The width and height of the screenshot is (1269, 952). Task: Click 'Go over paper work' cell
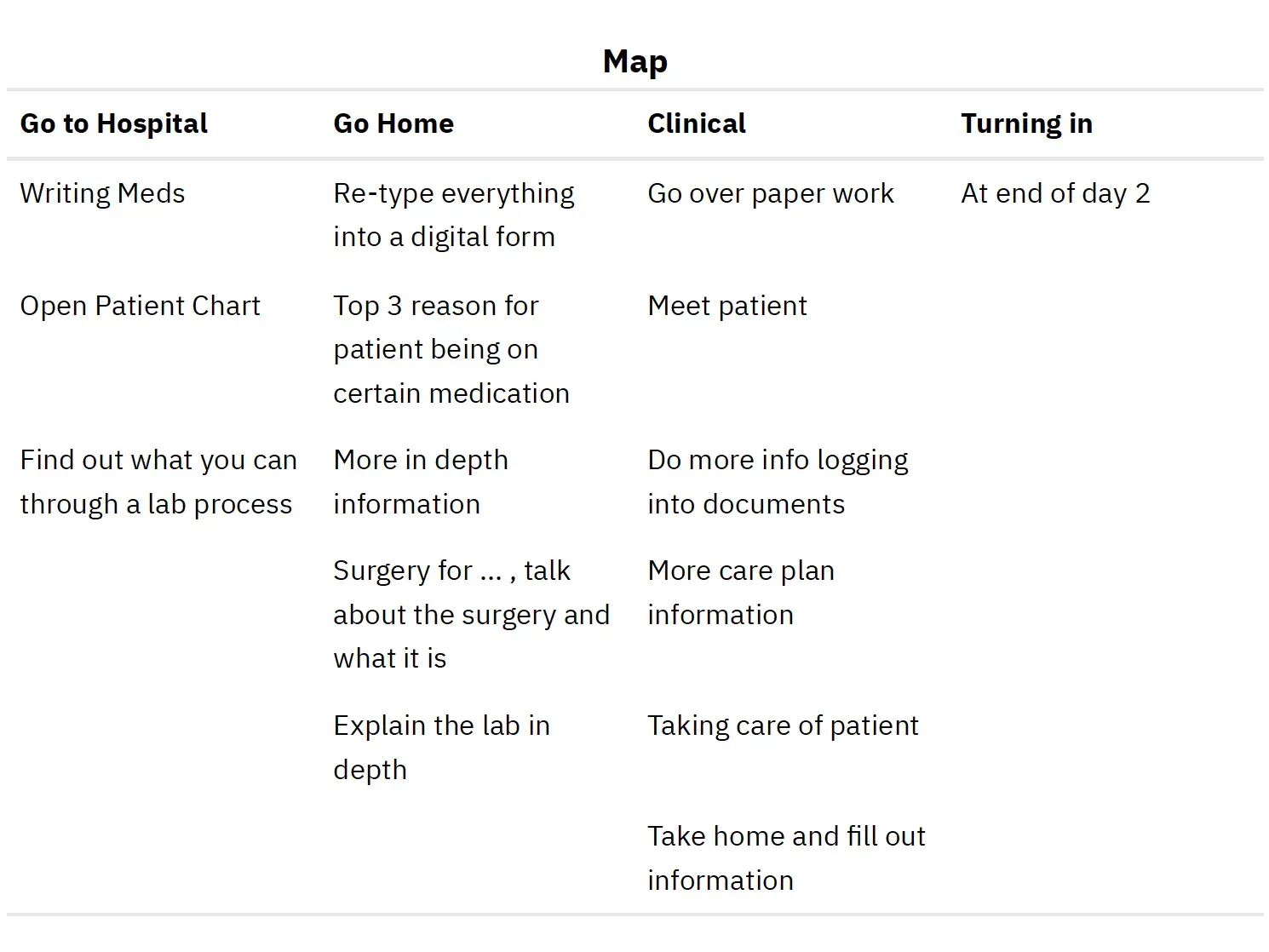pyautogui.click(x=771, y=193)
